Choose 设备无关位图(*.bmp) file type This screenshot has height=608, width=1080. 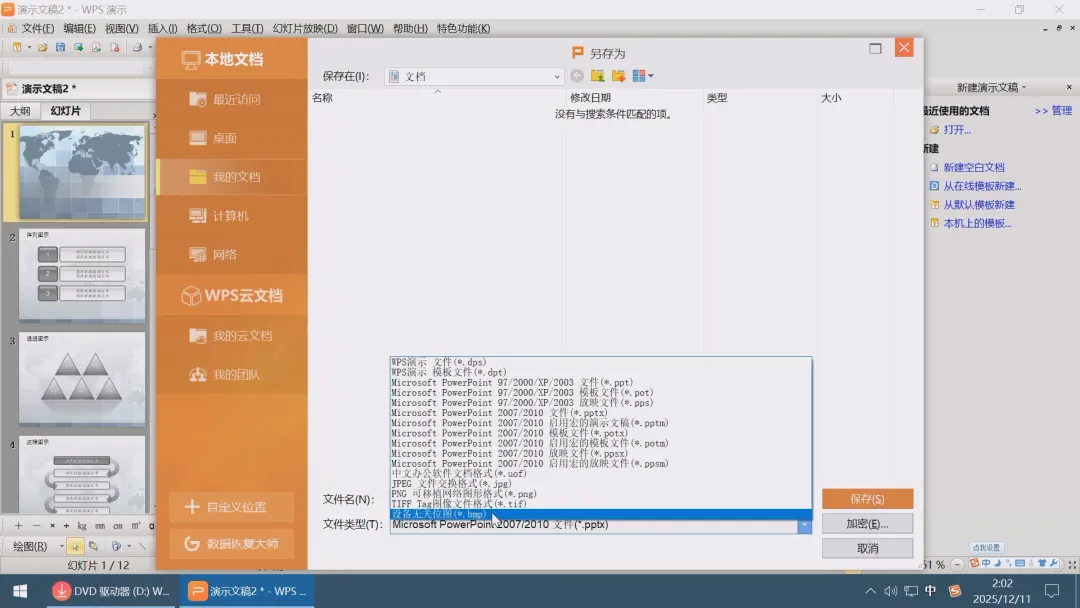(601, 514)
